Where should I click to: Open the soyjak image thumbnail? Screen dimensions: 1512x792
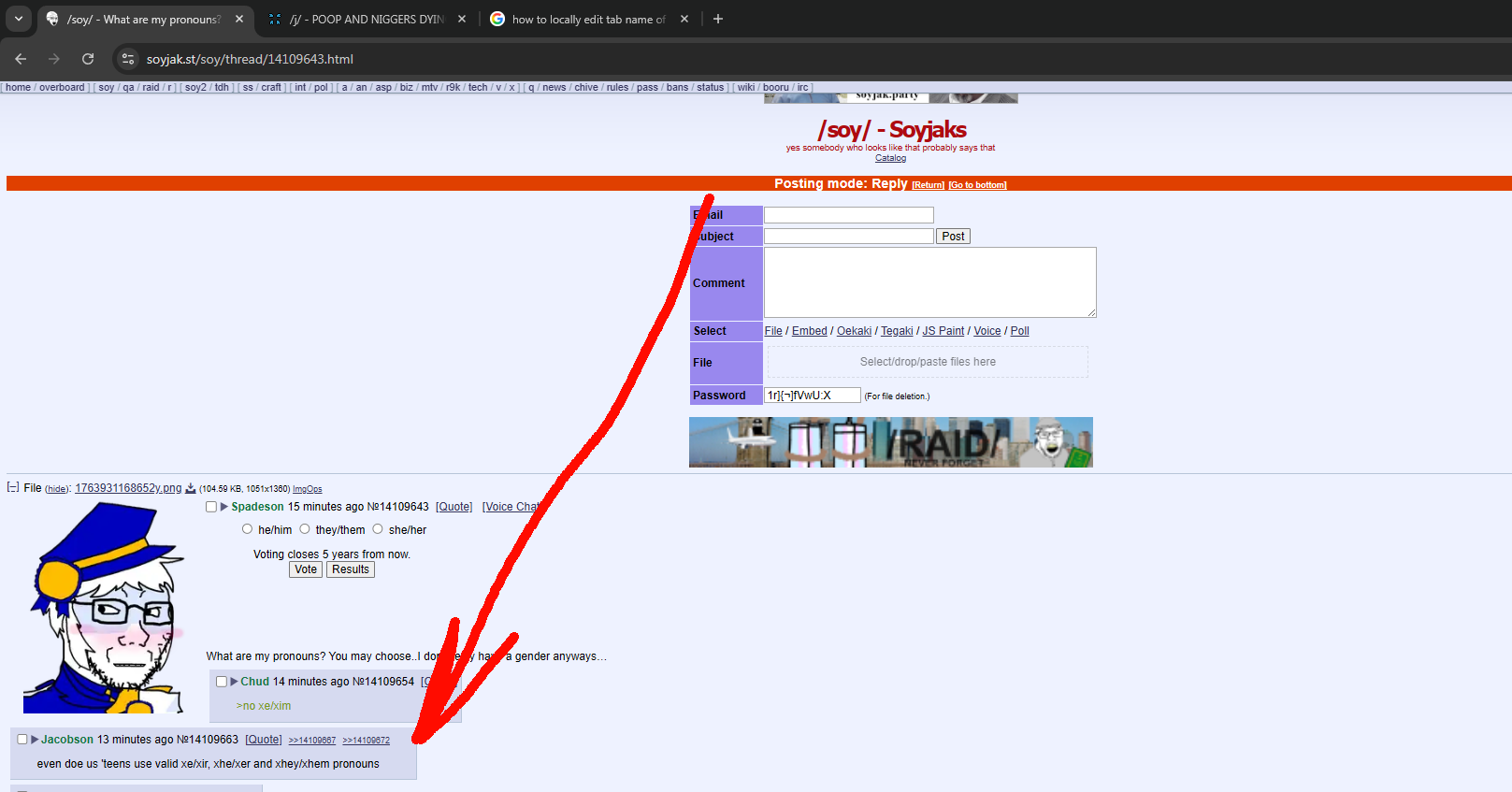pyautogui.click(x=104, y=608)
